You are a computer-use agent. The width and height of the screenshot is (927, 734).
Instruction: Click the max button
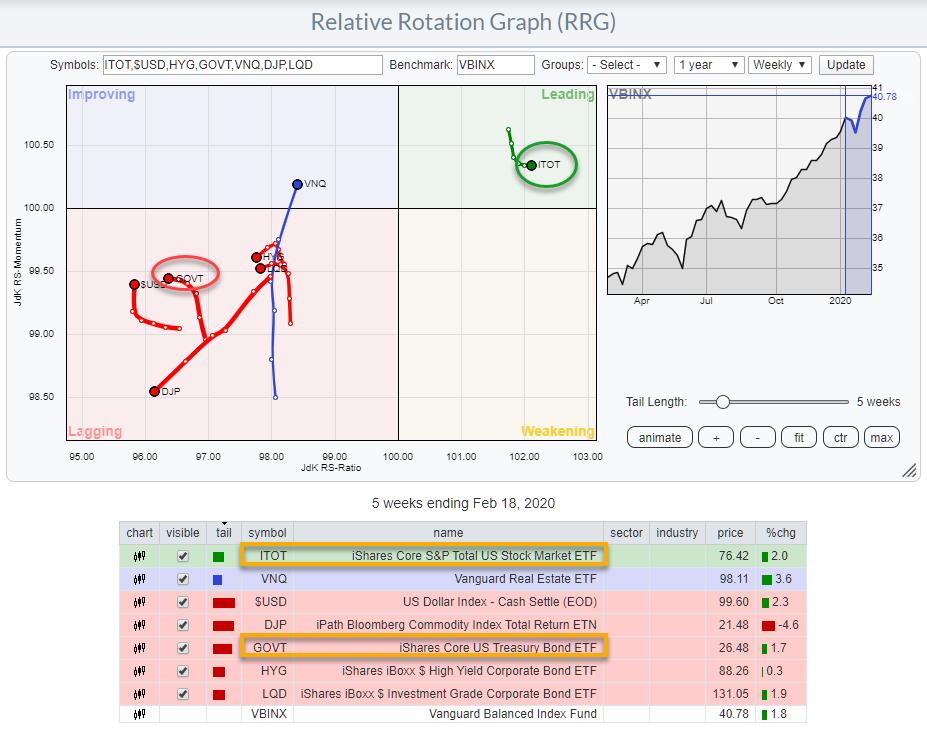[881, 438]
